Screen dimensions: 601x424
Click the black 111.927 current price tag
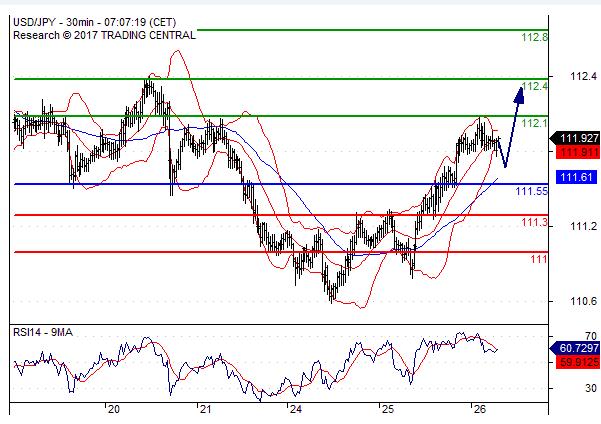pos(575,138)
